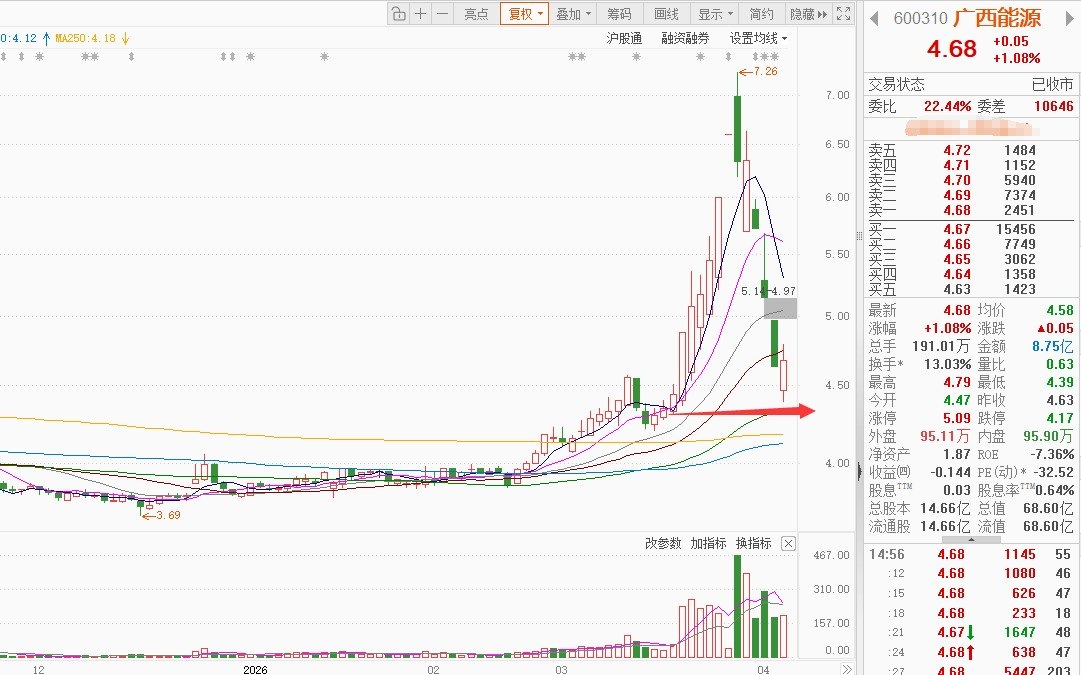Enter fullscreen chart mode icon
Viewport: 1081px width, 675px height.
click(843, 14)
